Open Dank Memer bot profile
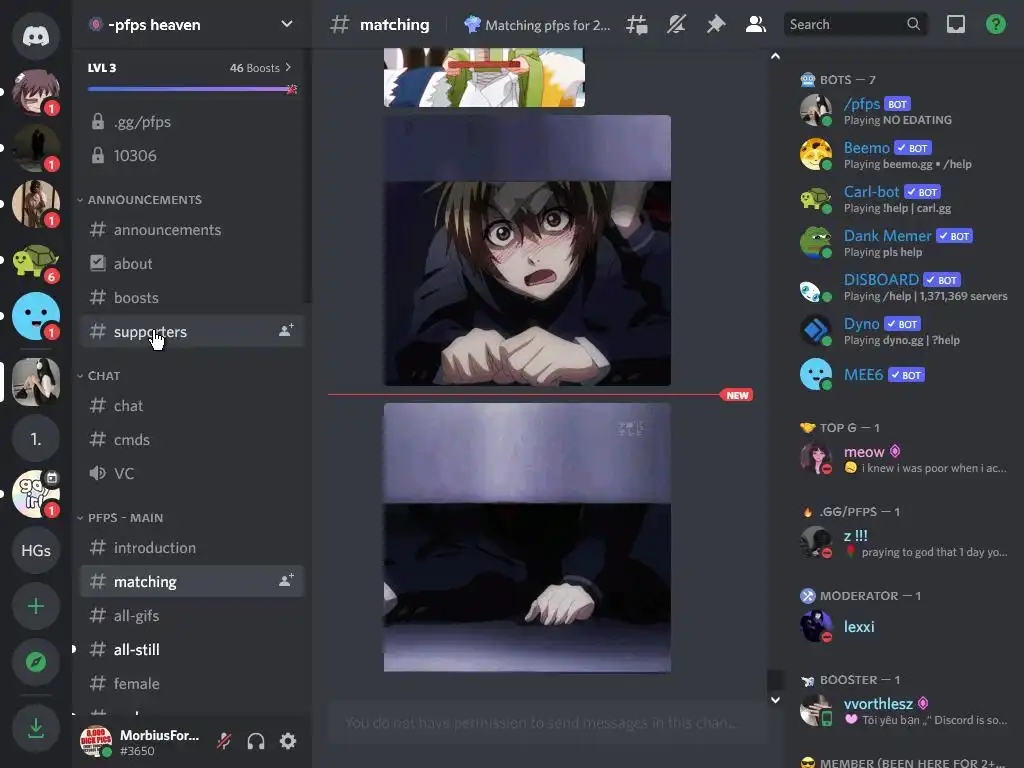 pyautogui.click(x=905, y=243)
